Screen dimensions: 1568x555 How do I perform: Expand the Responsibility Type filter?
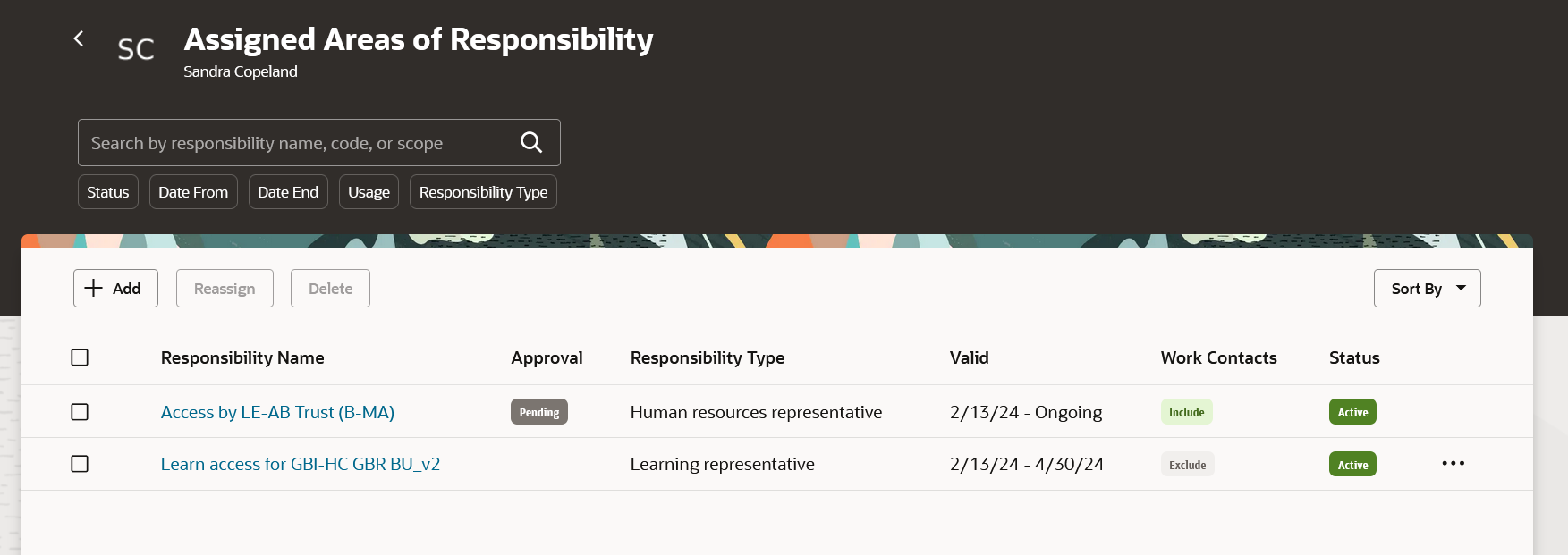coord(483,192)
